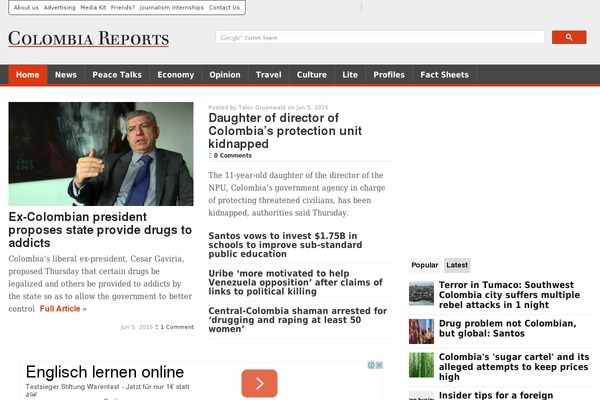Viewport: 600px width, 400px height.
Task: Open the Home menu item
Action: click(x=28, y=75)
